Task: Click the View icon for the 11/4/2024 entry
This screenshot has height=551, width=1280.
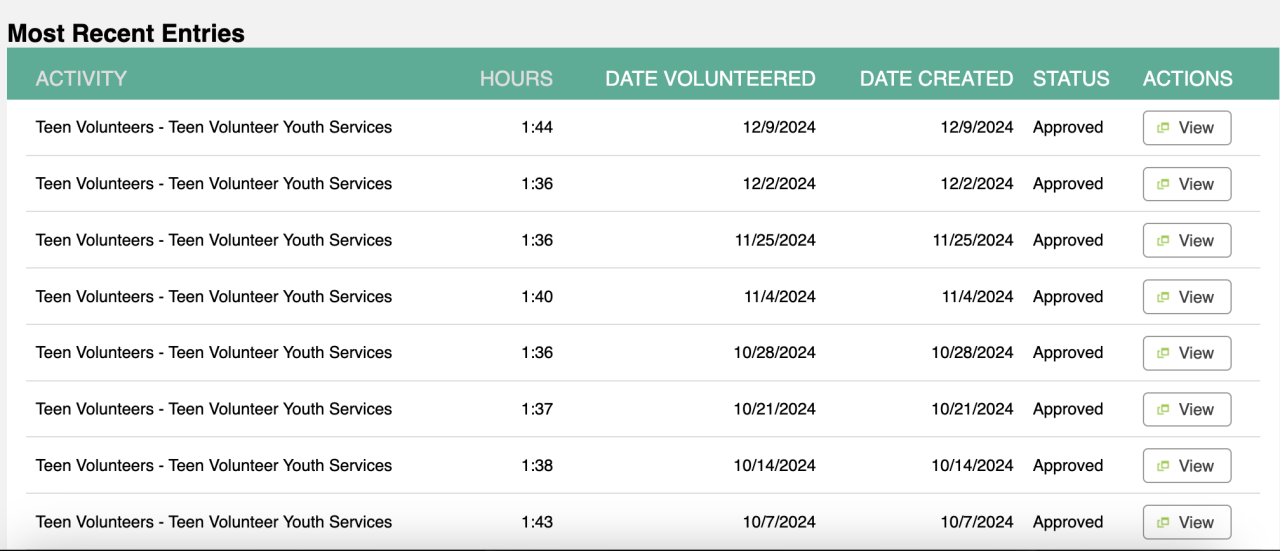Action: [x=1164, y=297]
